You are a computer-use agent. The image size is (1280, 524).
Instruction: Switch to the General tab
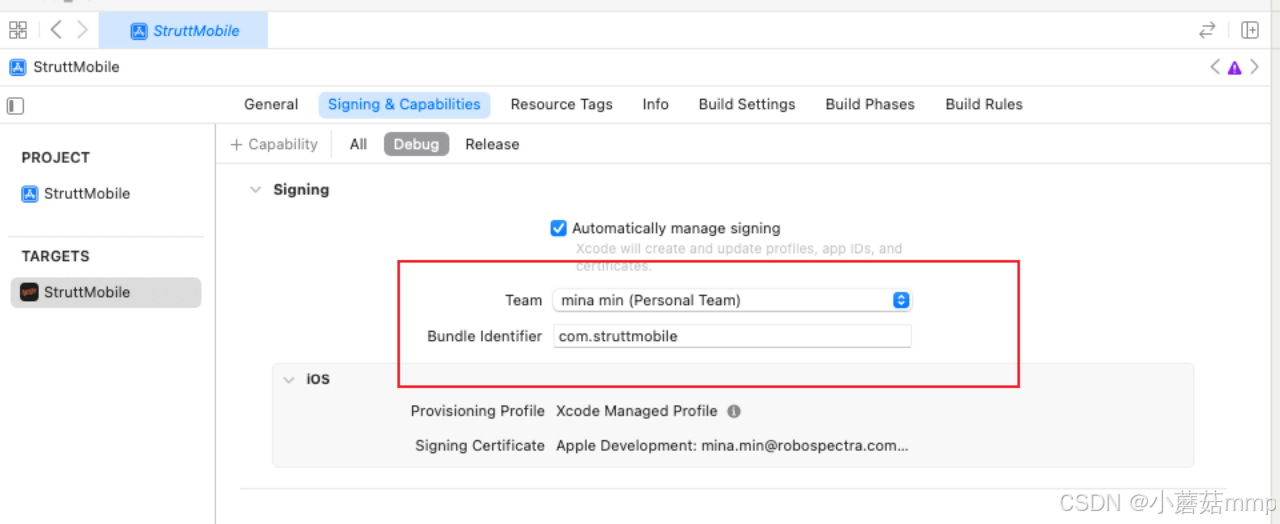click(271, 104)
